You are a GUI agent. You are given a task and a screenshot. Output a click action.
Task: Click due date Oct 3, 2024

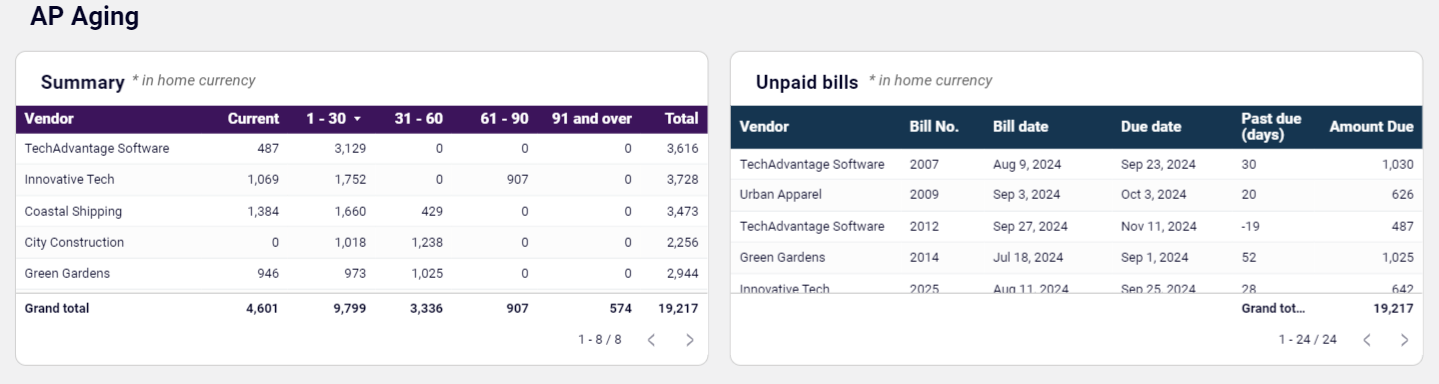pyautogui.click(x=1154, y=195)
